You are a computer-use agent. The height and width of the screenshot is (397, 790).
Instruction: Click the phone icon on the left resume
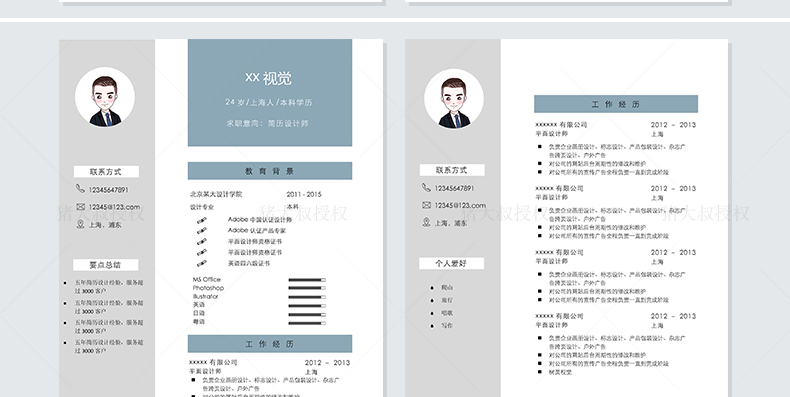(80, 188)
